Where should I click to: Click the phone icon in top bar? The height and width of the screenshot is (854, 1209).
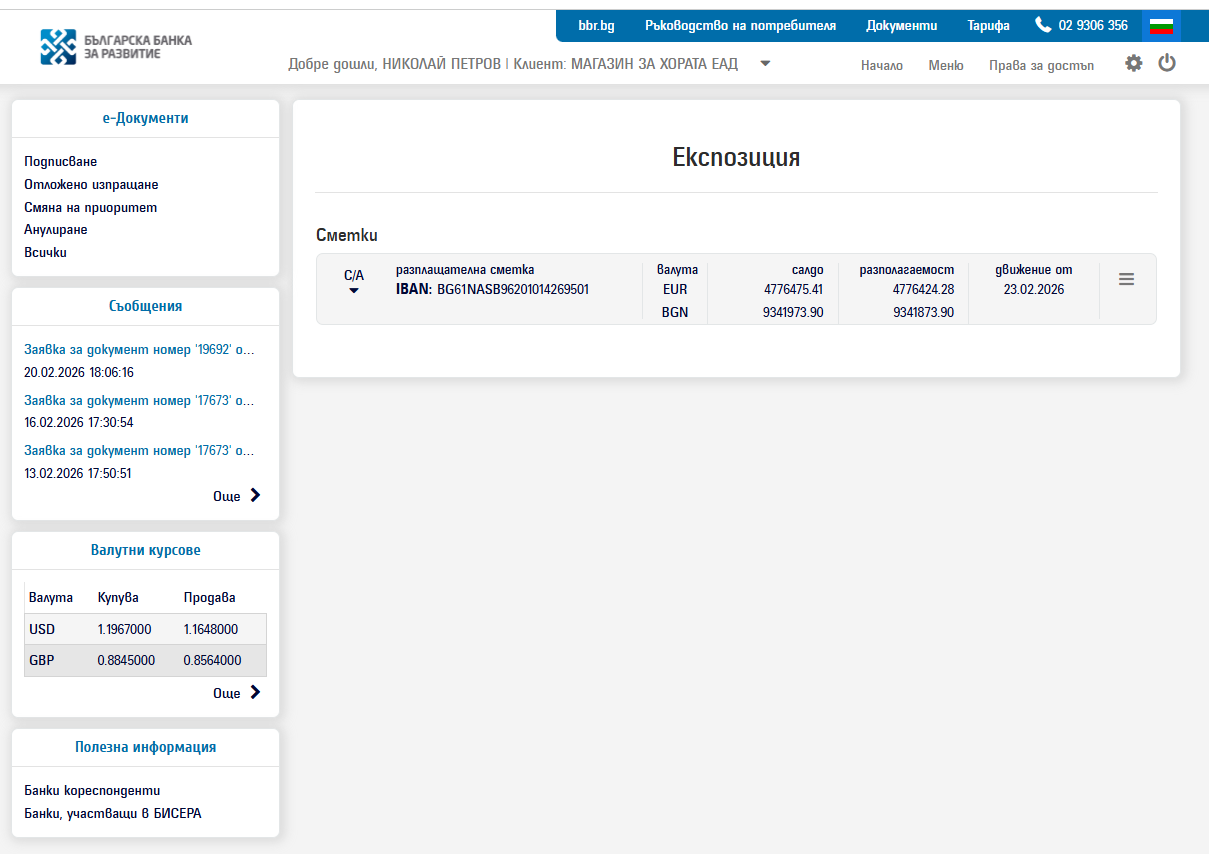(x=1043, y=25)
